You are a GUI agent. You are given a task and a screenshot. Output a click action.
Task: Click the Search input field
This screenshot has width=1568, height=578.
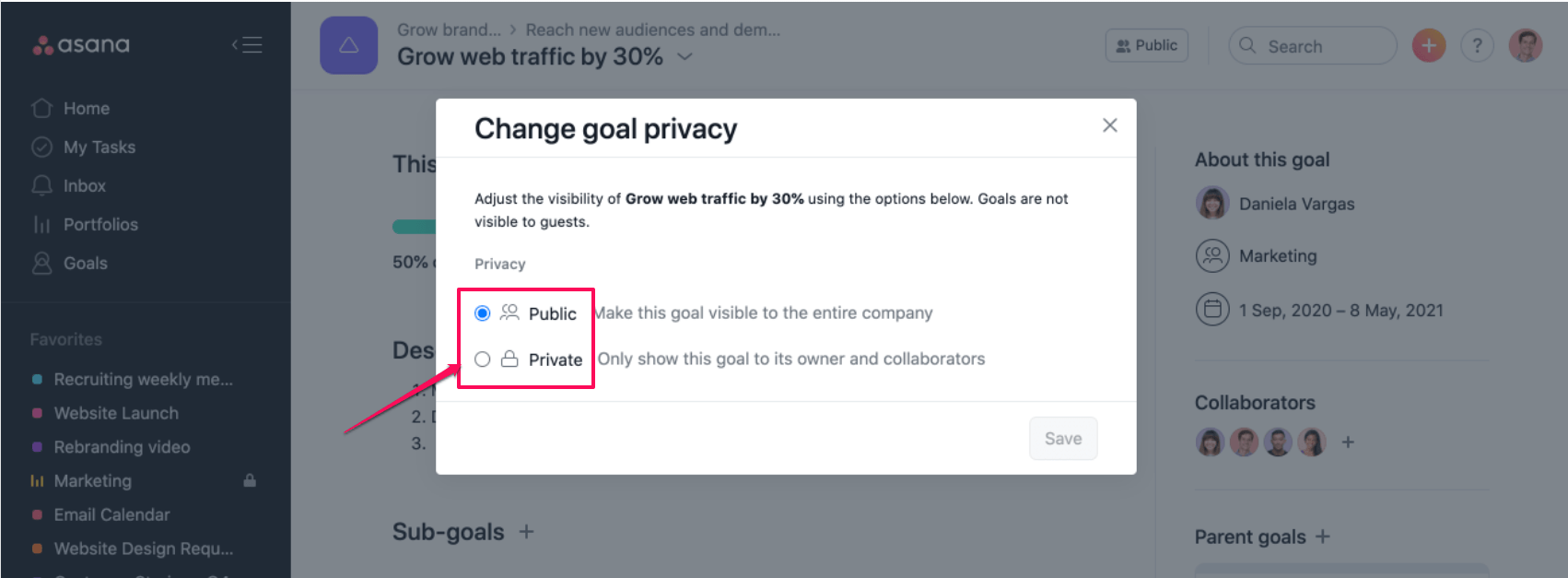(x=1313, y=45)
